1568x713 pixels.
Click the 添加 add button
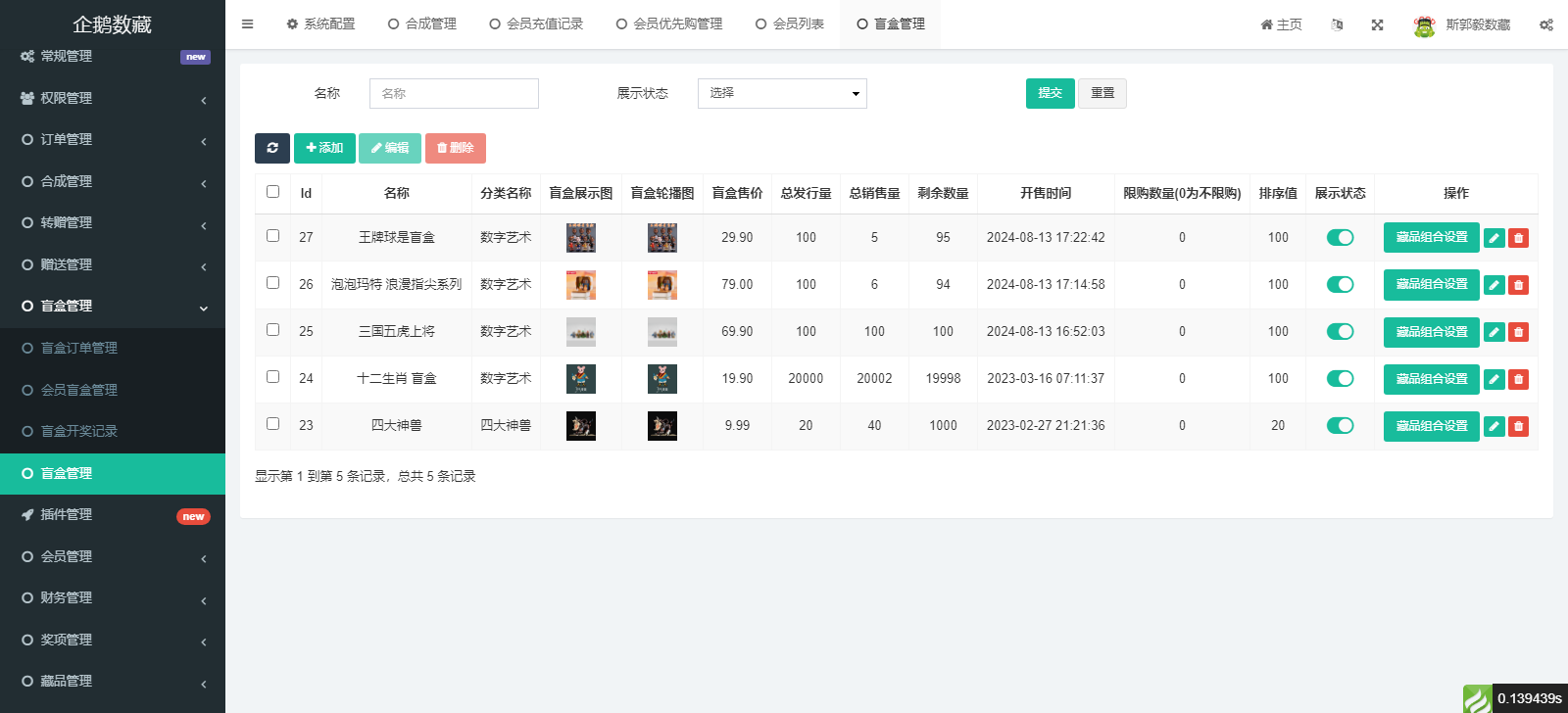324,148
